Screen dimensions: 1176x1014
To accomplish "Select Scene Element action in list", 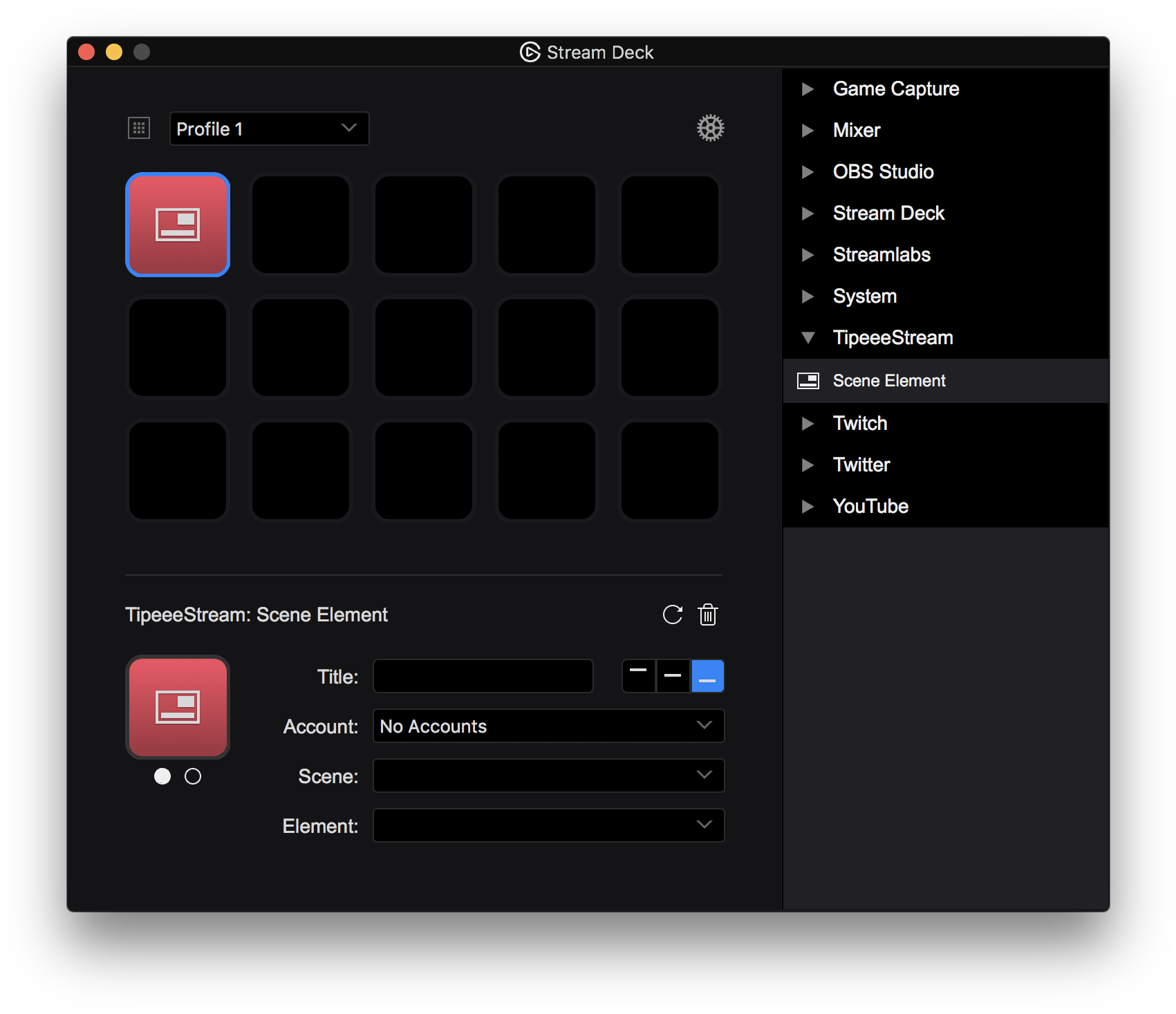I will point(888,381).
